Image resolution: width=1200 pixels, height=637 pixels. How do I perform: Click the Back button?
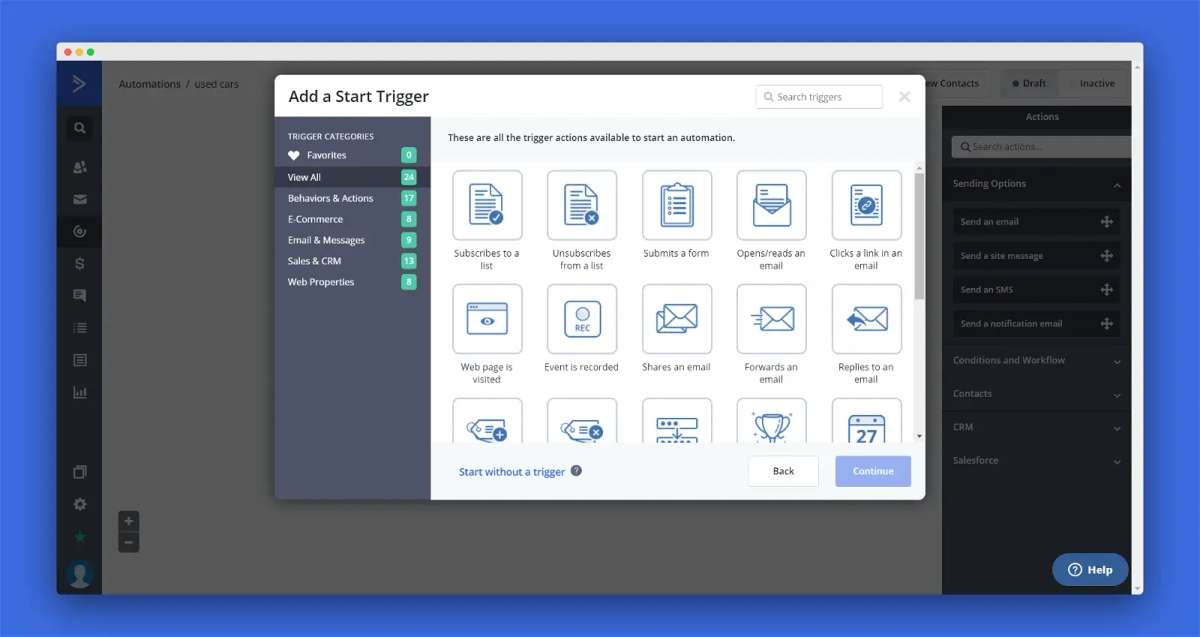click(x=784, y=471)
